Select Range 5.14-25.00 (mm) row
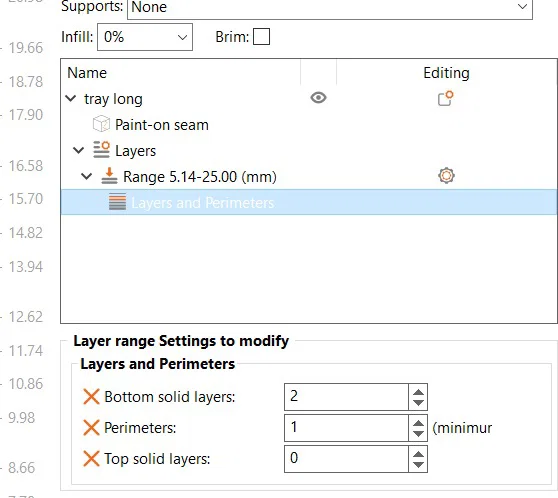558x498 pixels. [x=309, y=177]
